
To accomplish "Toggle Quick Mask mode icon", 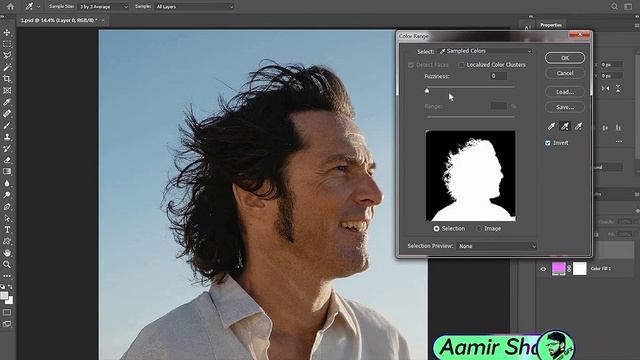I will coord(7,312).
